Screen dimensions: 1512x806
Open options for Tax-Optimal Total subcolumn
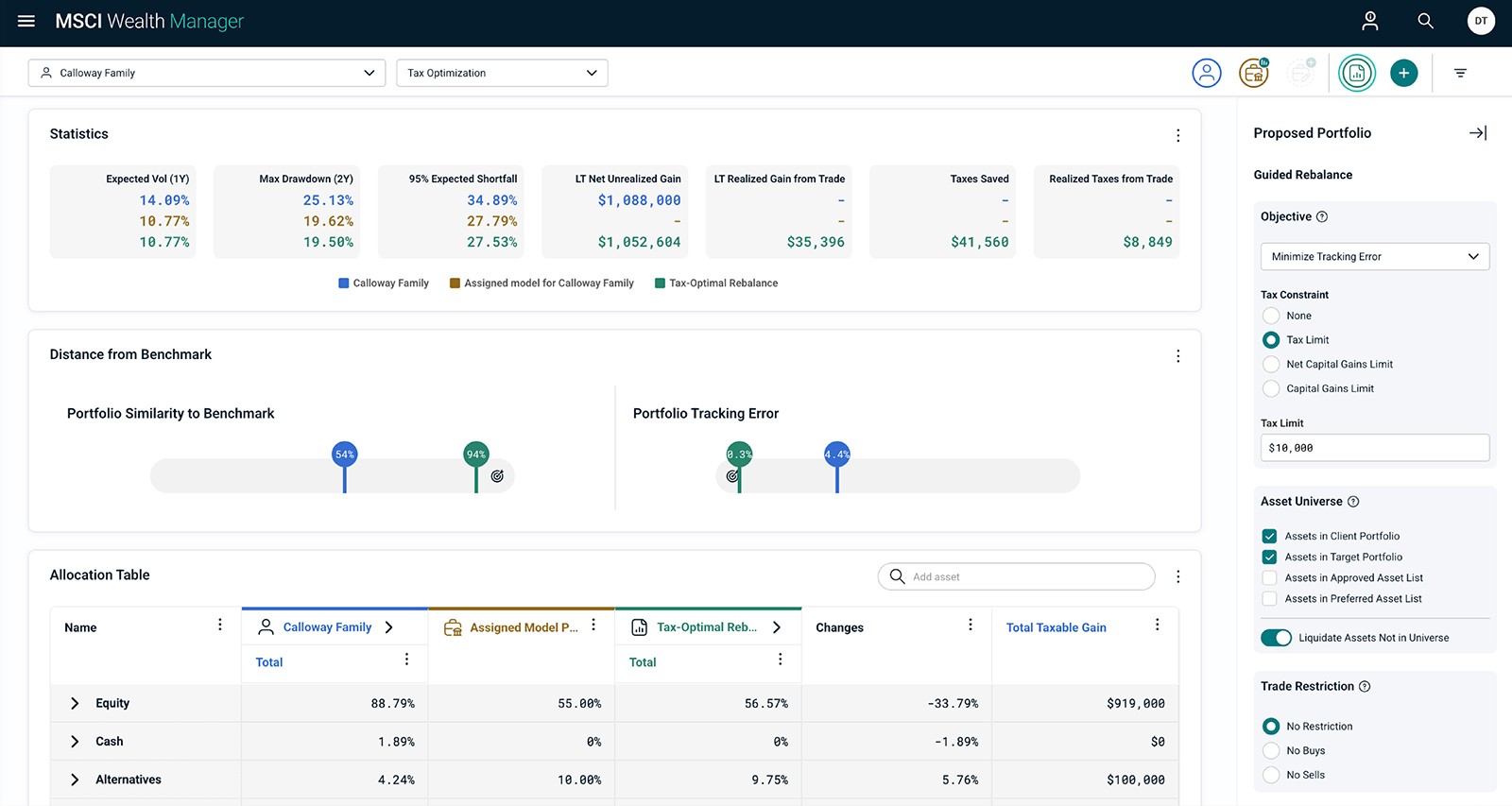tap(781, 660)
